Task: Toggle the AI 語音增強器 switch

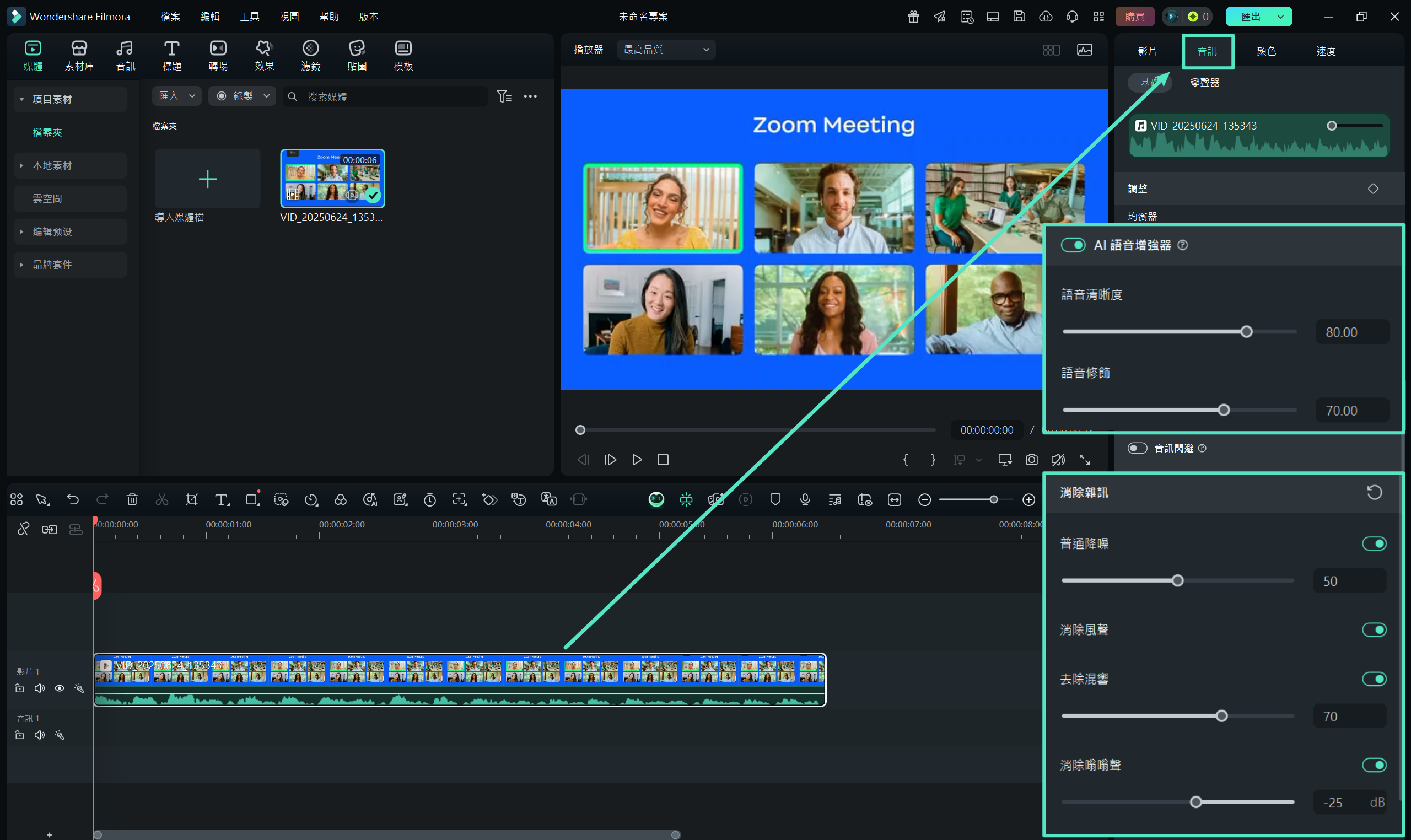Action: tap(1073, 245)
